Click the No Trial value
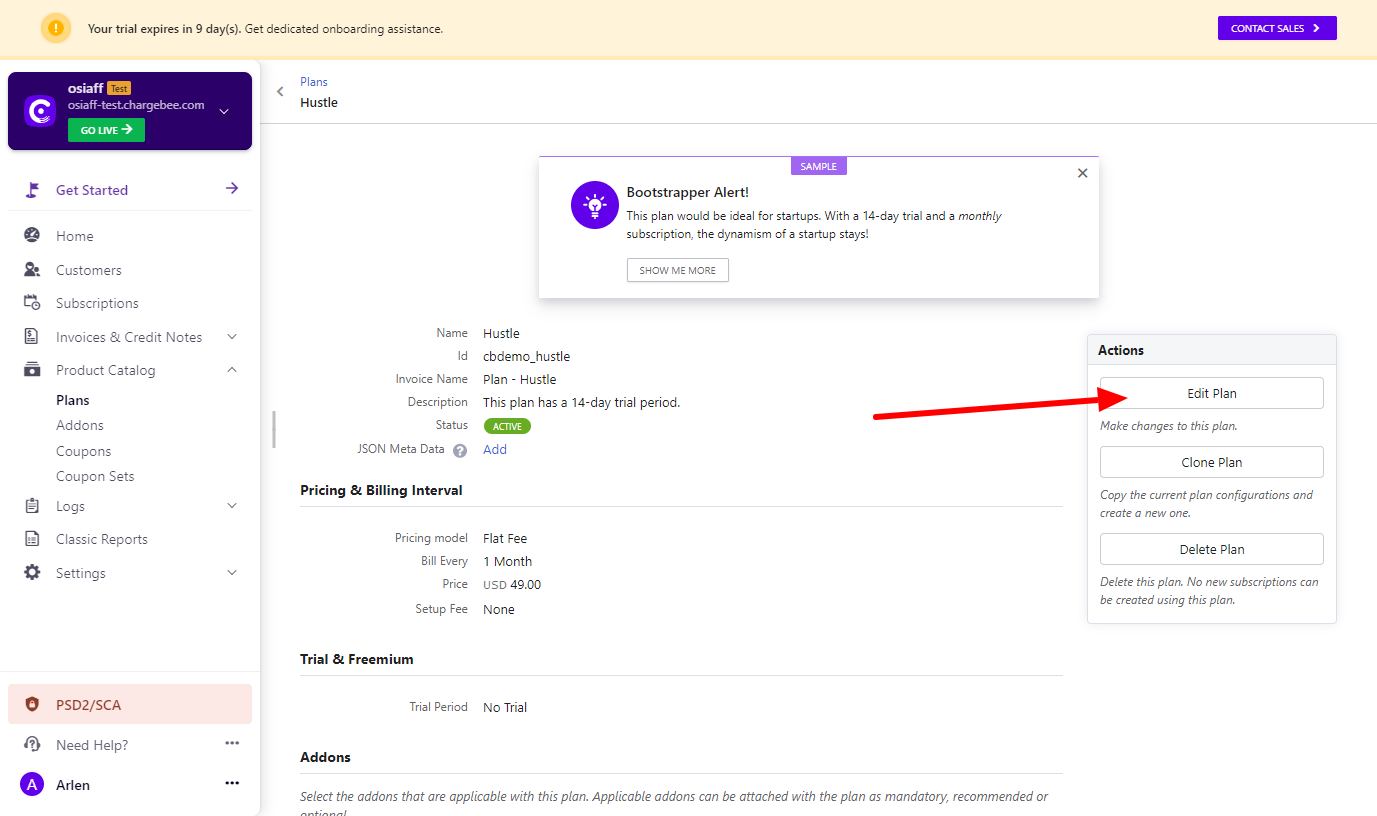This screenshot has width=1377, height=816. (x=505, y=707)
